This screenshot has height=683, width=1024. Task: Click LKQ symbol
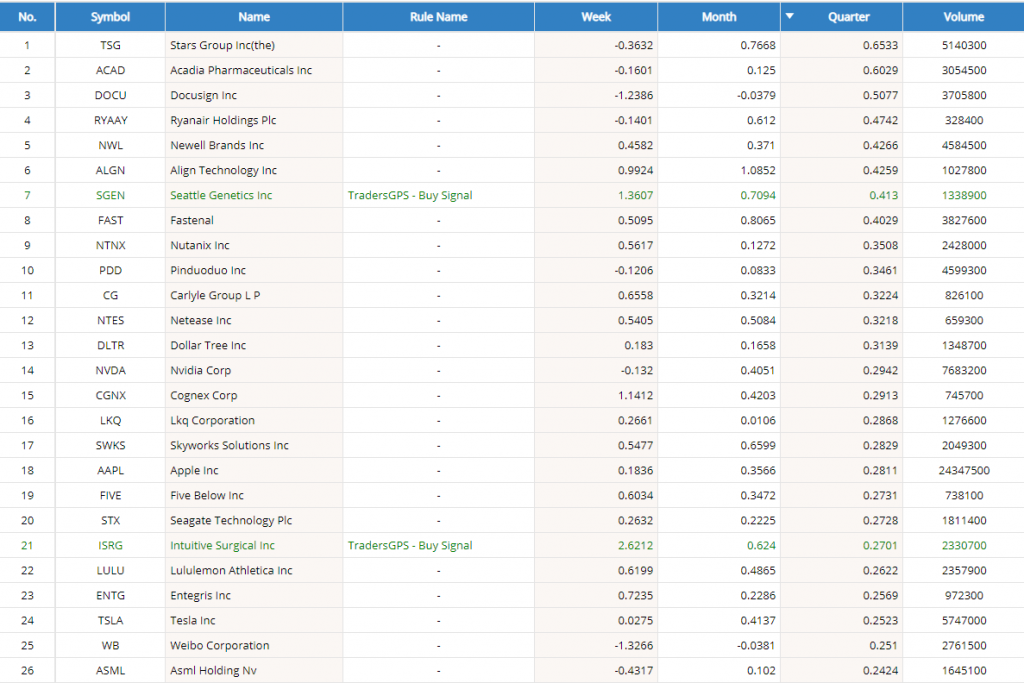pyautogui.click(x=110, y=421)
